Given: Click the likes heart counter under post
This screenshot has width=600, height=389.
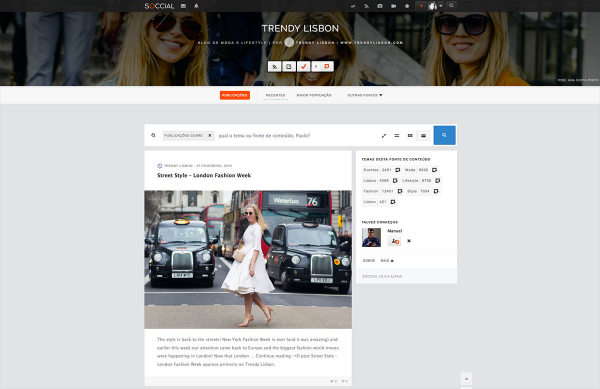Looking at the screenshot, I should pos(333,381).
